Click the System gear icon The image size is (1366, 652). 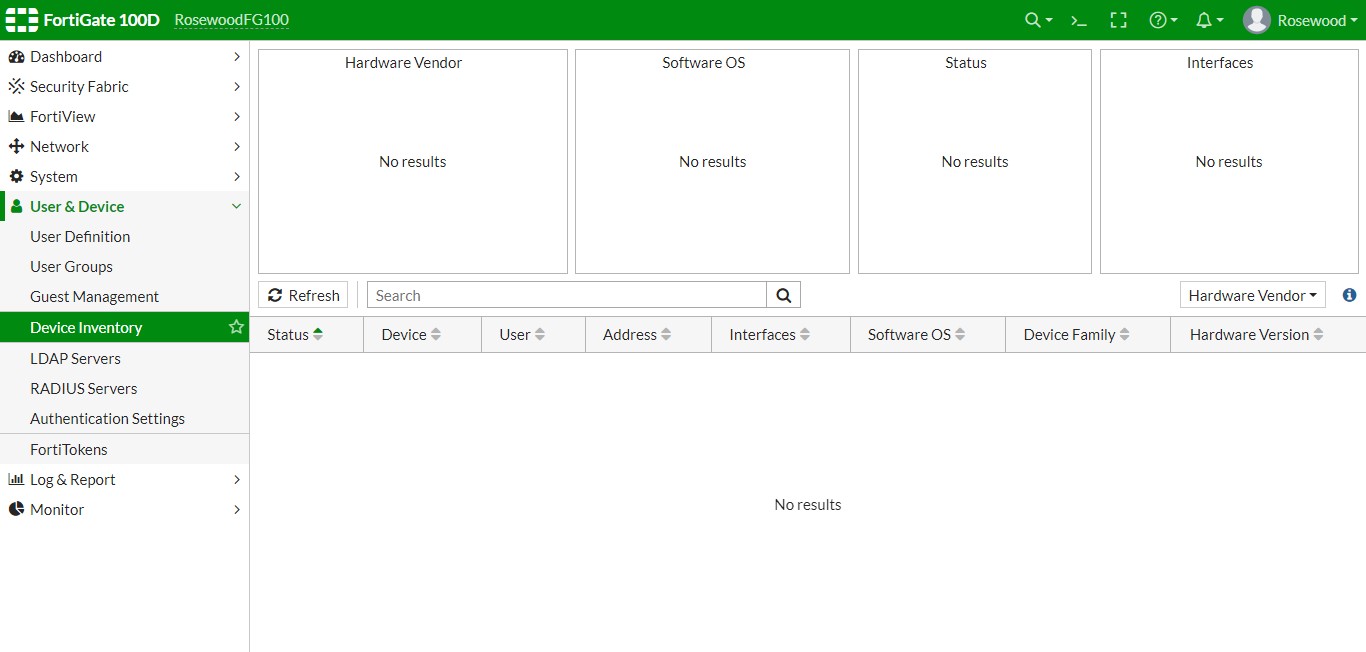click(x=16, y=177)
